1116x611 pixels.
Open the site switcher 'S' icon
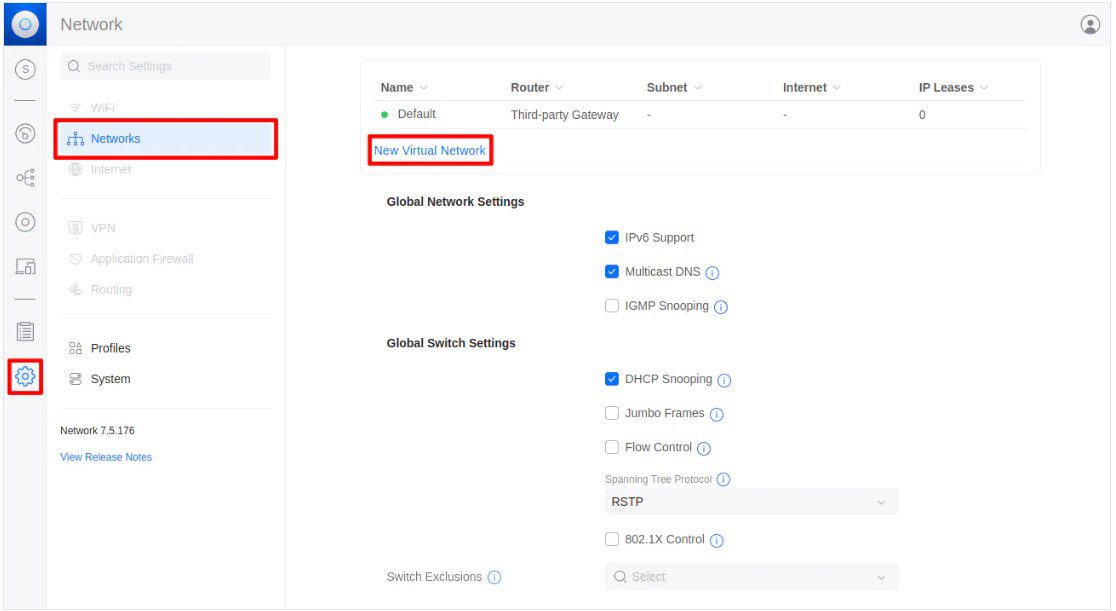point(24,70)
